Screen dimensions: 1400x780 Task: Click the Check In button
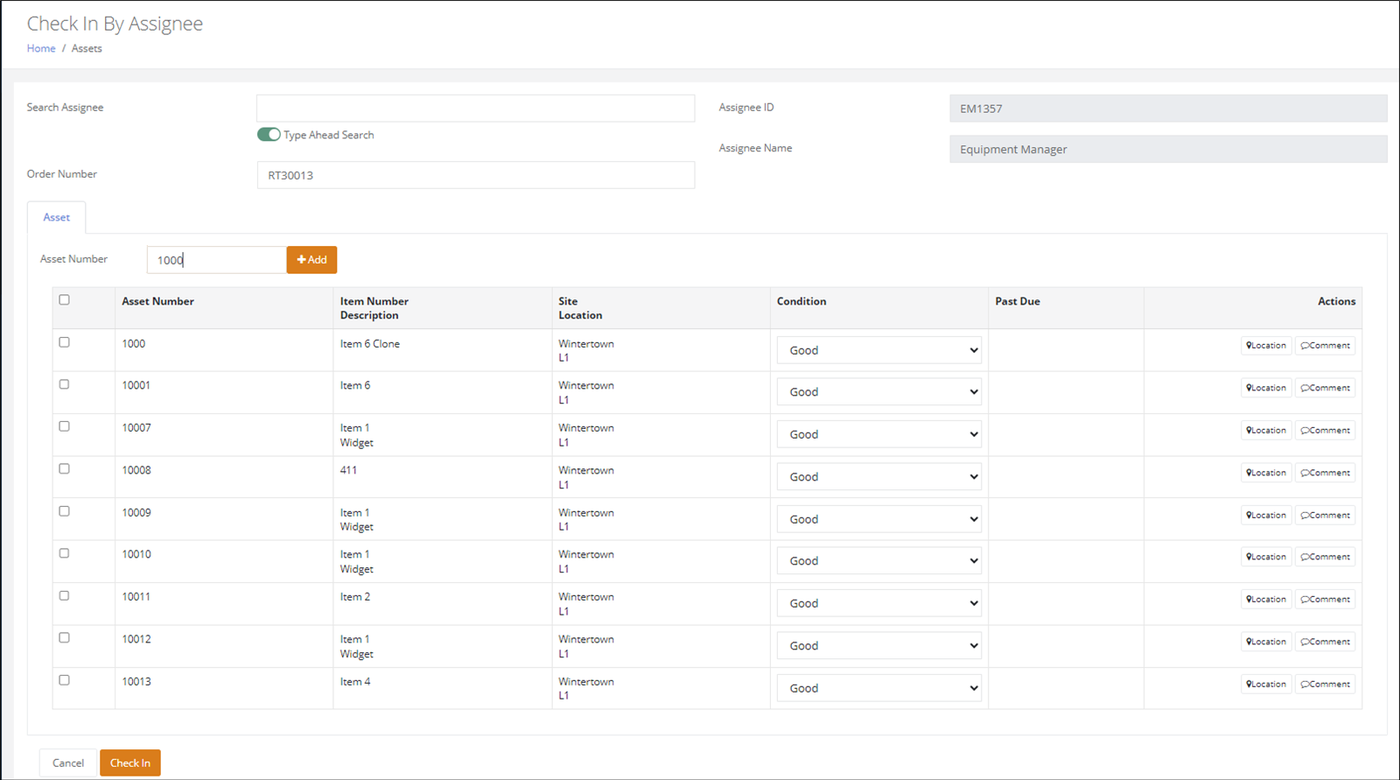(x=130, y=763)
